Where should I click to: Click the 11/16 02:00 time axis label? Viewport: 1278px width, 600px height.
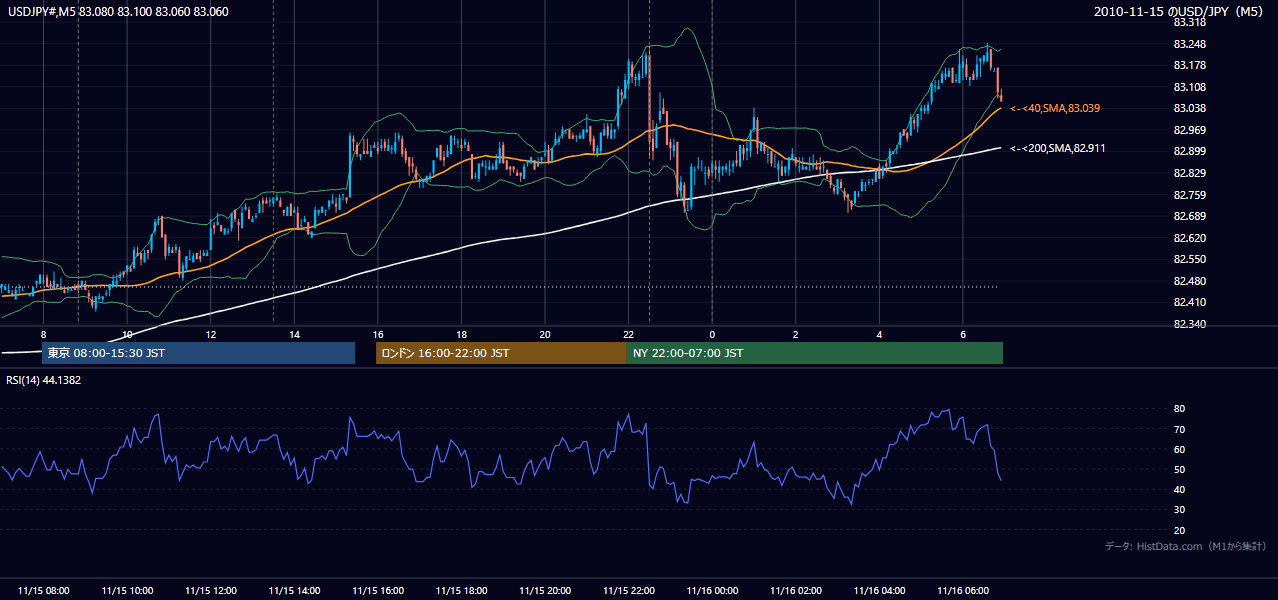[x=796, y=591]
